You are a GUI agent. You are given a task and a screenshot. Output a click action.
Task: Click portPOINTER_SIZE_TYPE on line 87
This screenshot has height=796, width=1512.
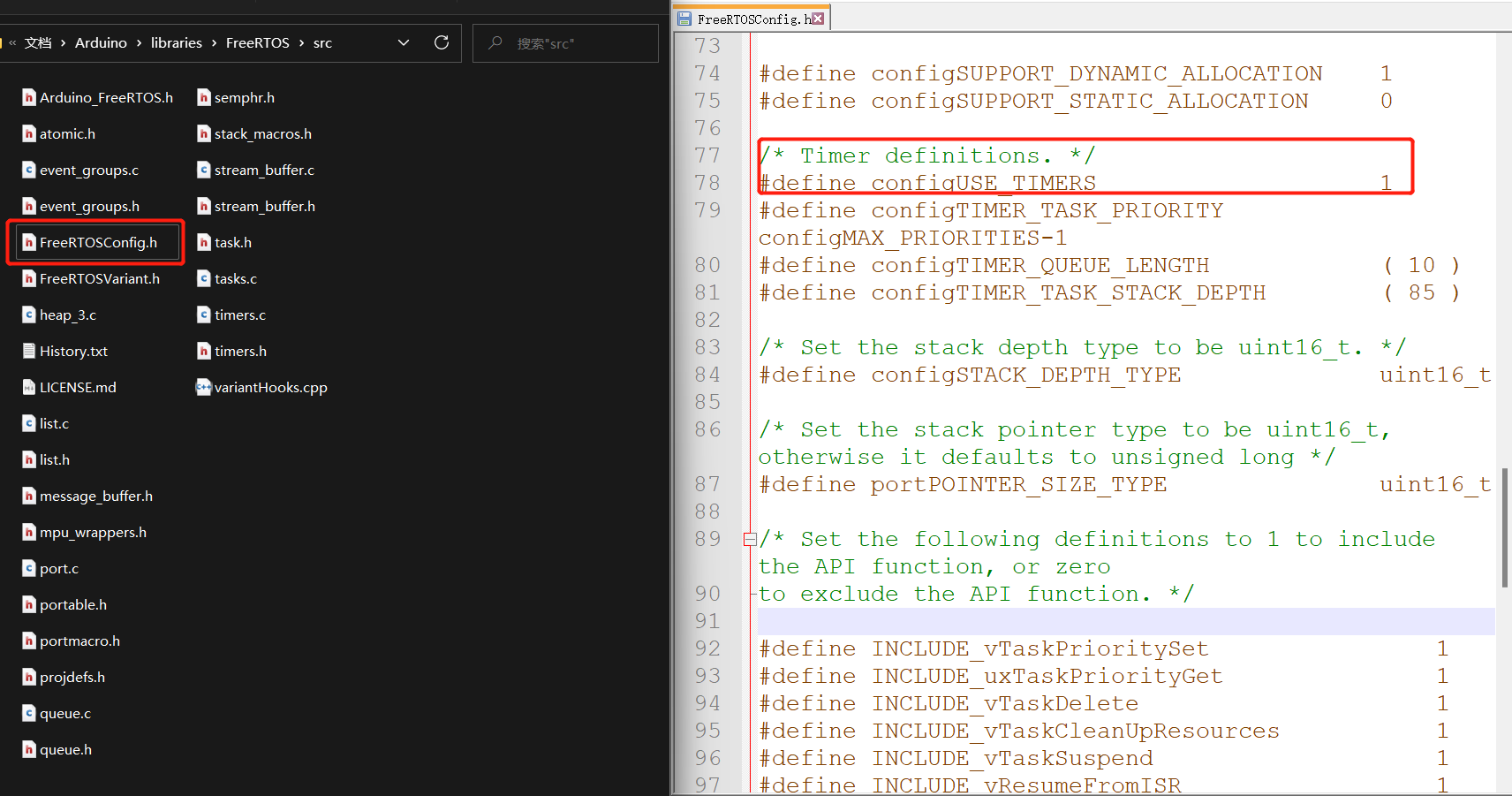pyautogui.click(x=1019, y=484)
